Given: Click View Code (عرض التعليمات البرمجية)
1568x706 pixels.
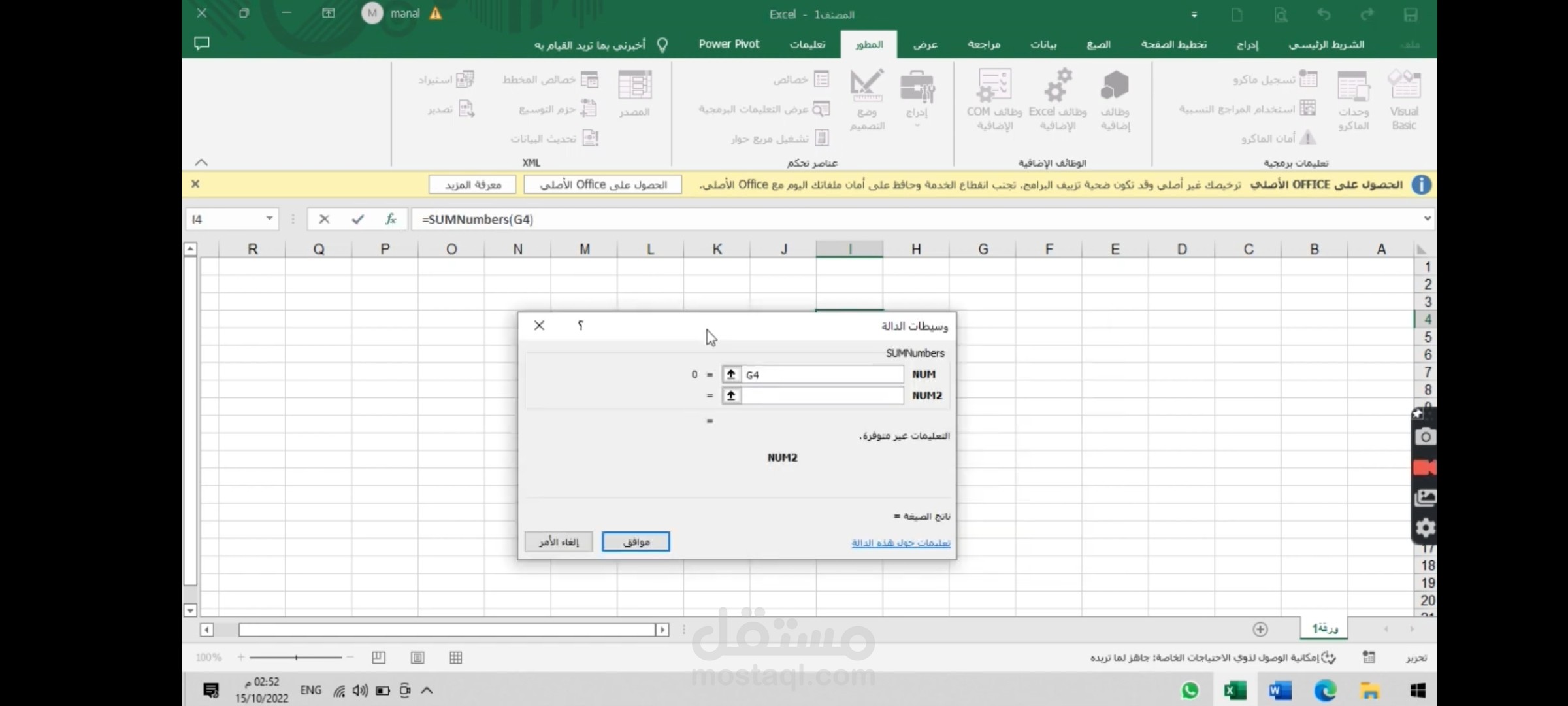Looking at the screenshot, I should 764,109.
